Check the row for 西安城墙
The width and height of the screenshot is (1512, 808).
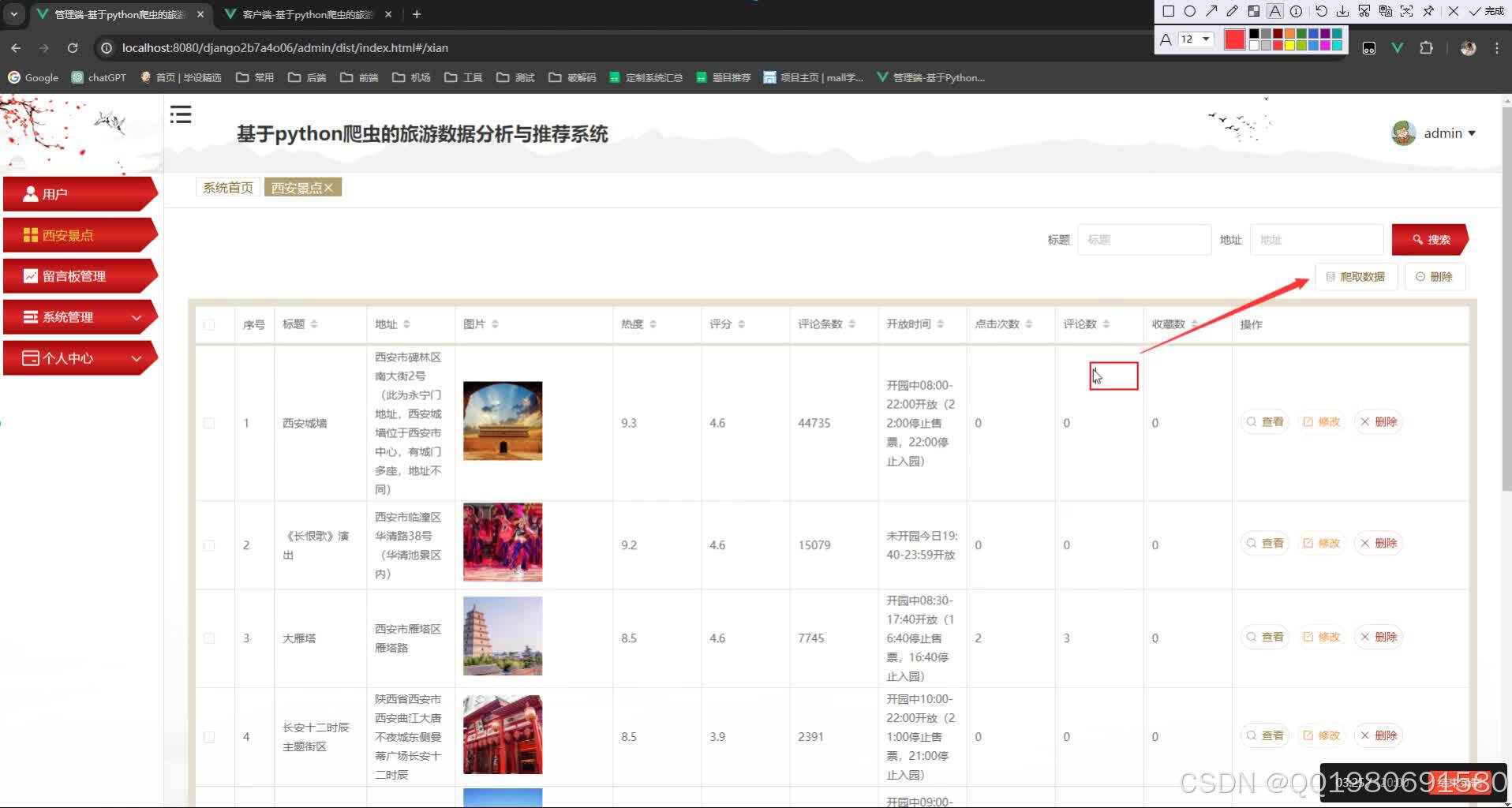click(x=209, y=424)
